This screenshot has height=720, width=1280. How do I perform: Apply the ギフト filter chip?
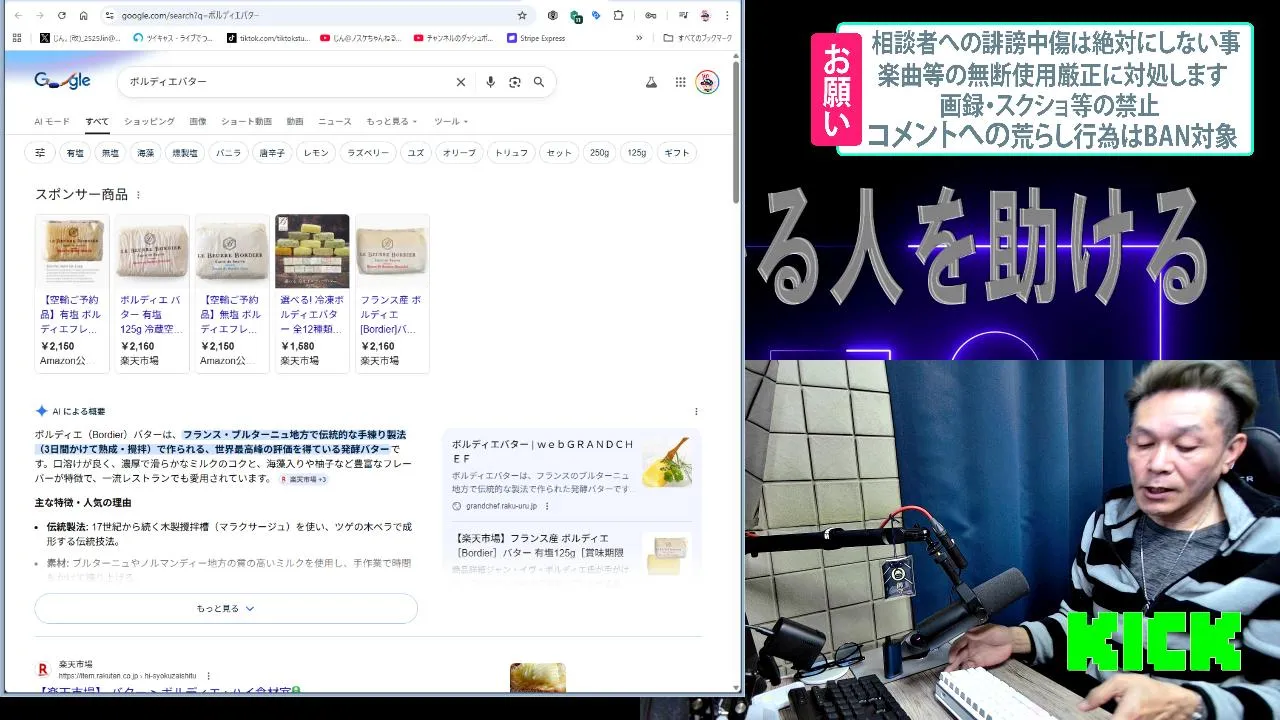click(x=677, y=153)
